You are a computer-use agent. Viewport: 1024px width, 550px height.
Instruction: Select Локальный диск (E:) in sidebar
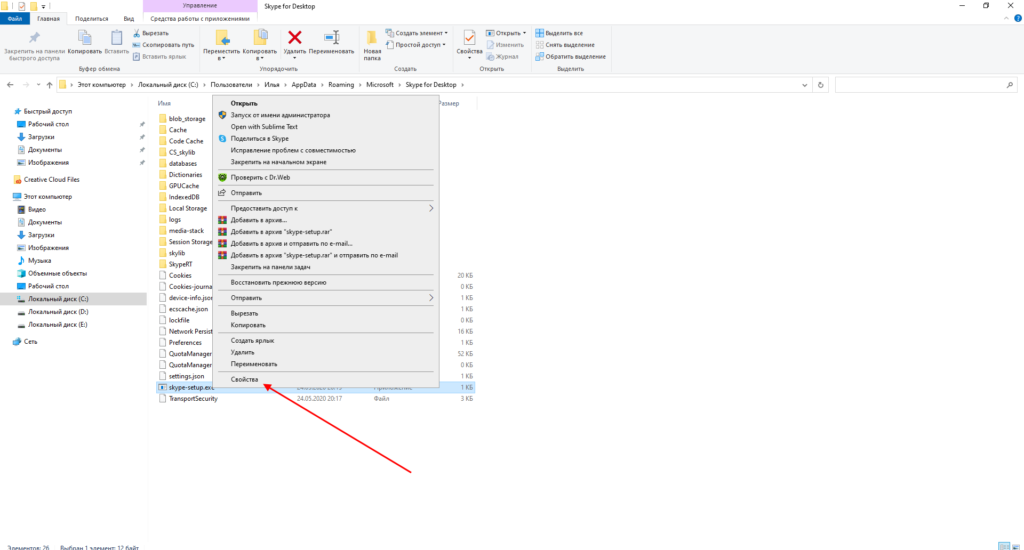[x=57, y=325]
